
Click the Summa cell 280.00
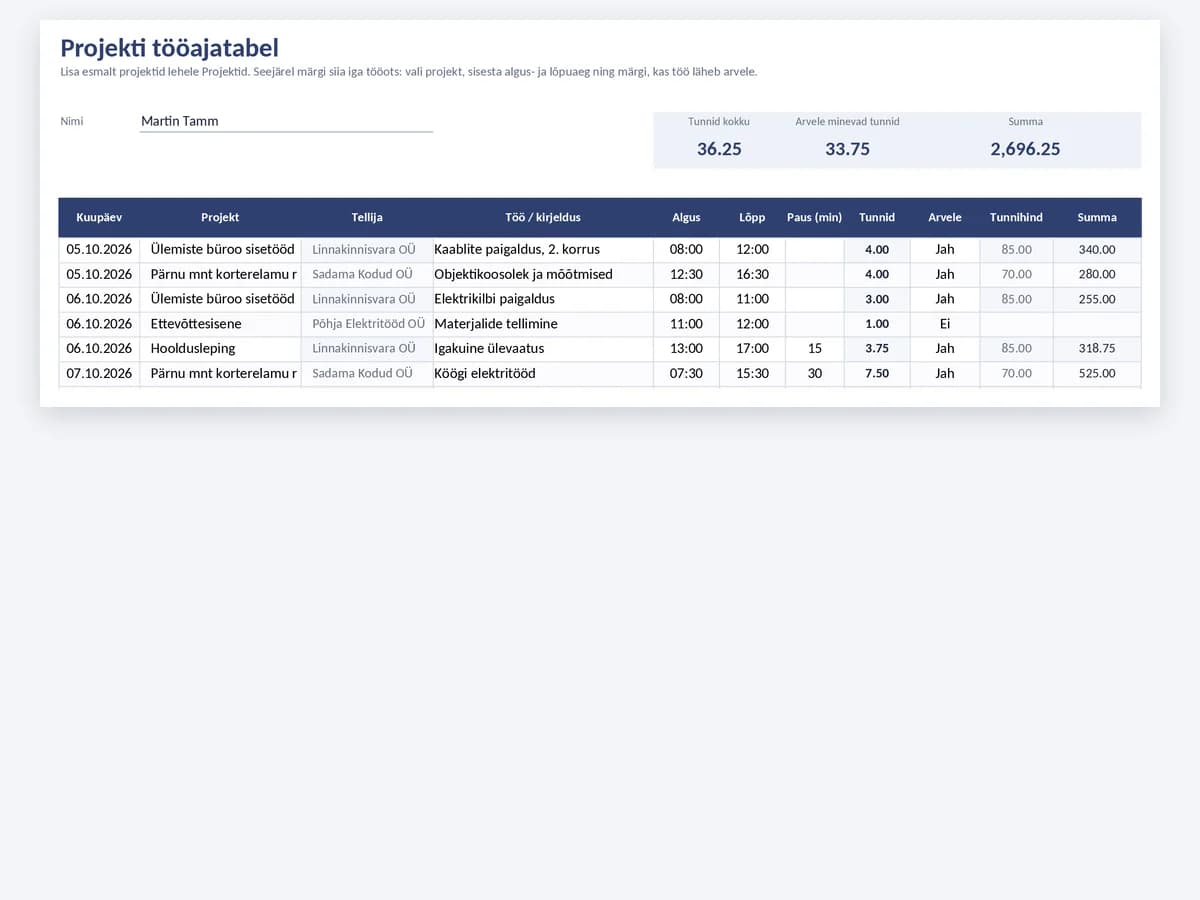[1097, 274]
